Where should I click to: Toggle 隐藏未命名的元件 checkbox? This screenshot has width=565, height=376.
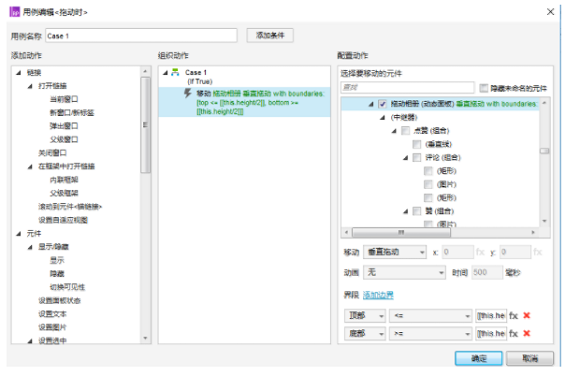pyautogui.click(x=484, y=88)
